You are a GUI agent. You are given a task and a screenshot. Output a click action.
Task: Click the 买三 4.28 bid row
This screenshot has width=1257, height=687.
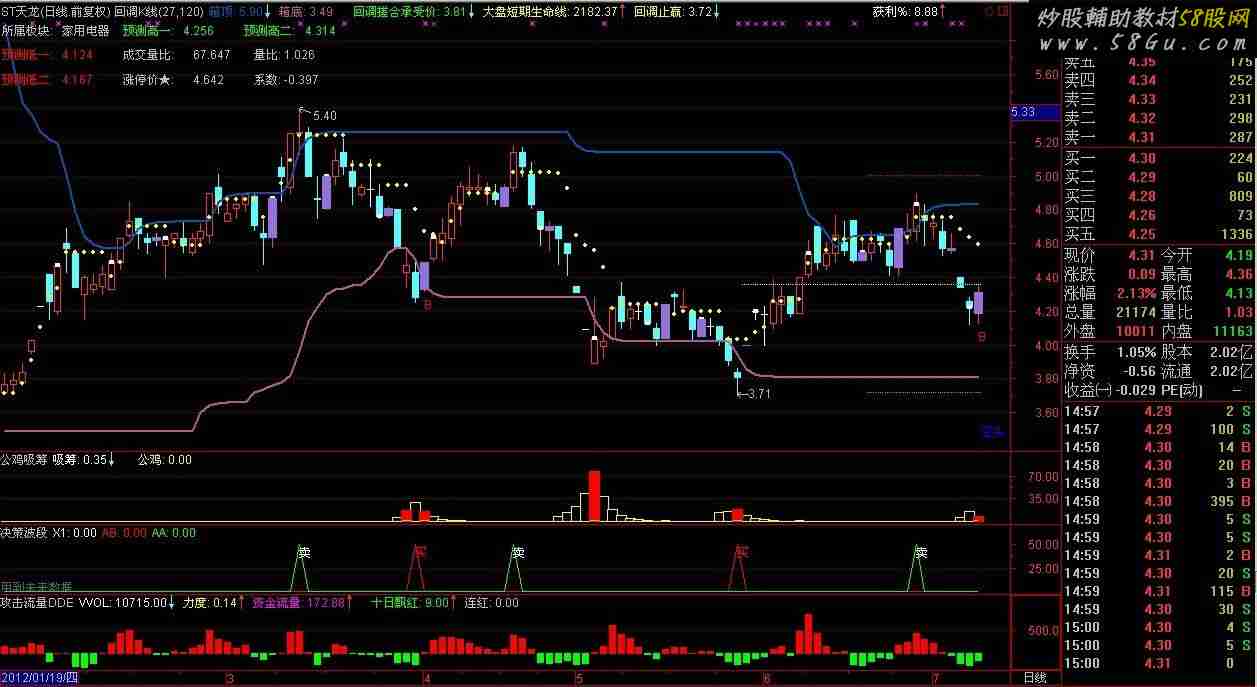1158,196
